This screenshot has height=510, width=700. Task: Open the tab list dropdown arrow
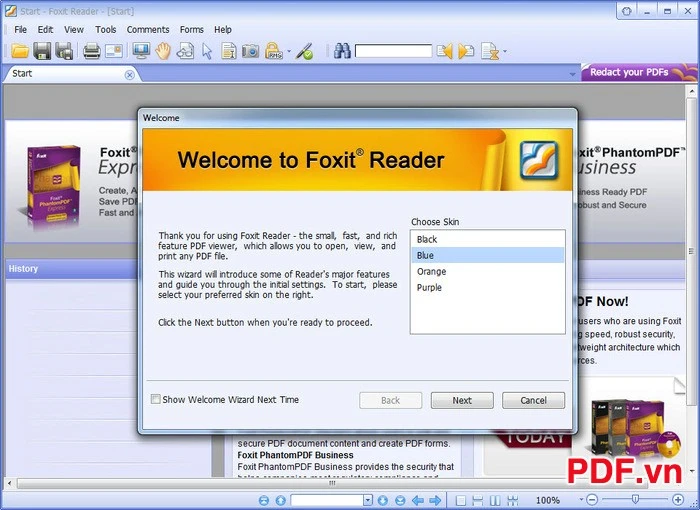(572, 75)
